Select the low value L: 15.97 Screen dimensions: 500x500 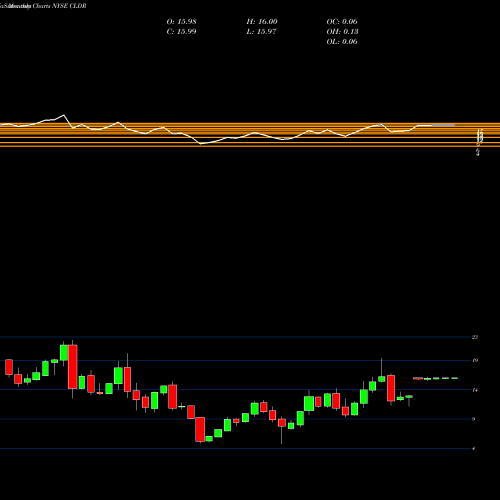(x=261, y=32)
